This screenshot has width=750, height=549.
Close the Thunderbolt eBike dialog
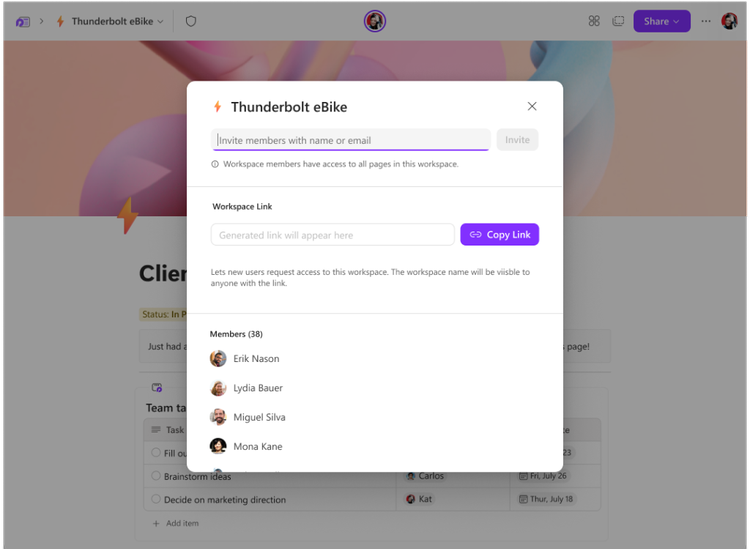[532, 106]
